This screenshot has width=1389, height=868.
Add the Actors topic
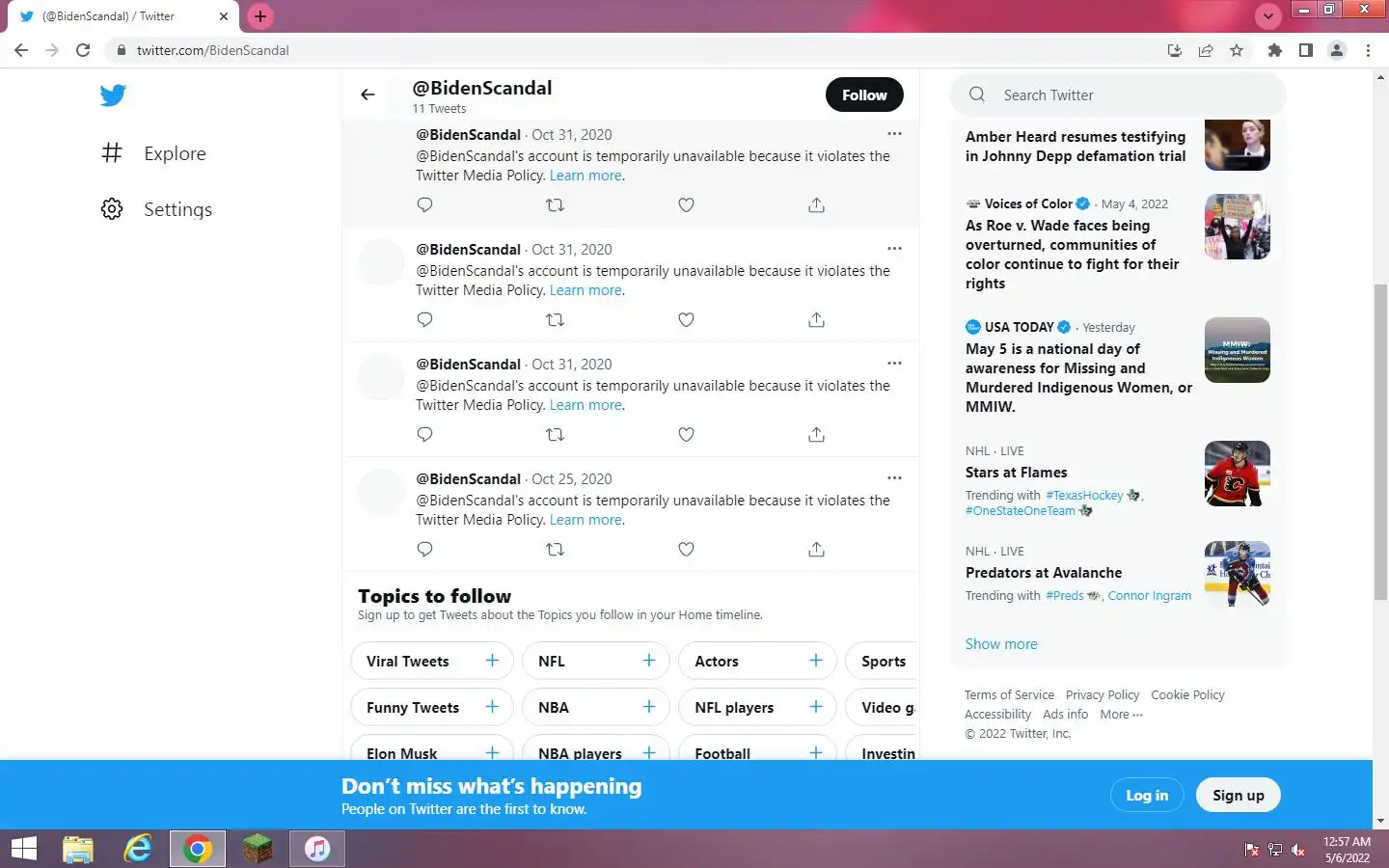[x=816, y=661]
